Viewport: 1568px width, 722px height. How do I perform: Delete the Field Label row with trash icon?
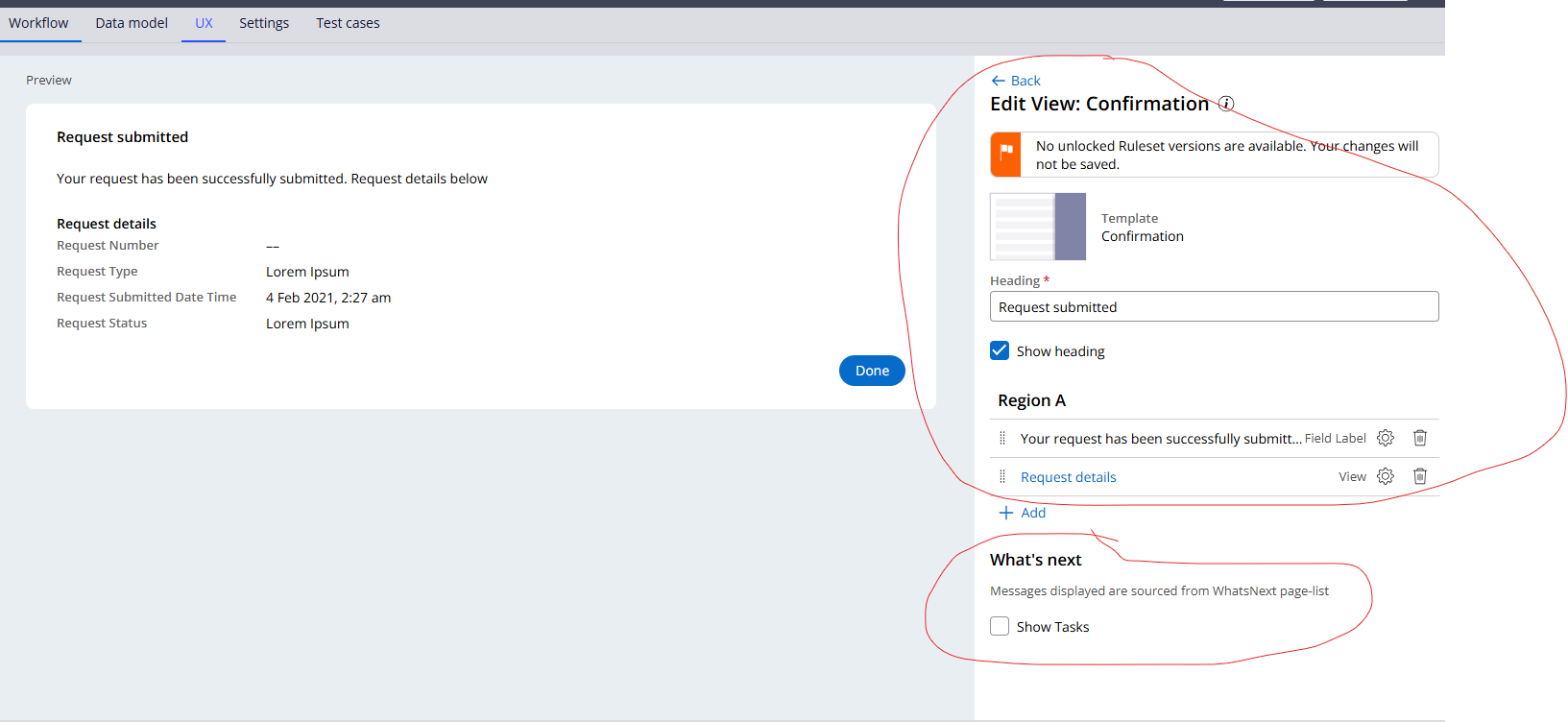[1419, 438]
